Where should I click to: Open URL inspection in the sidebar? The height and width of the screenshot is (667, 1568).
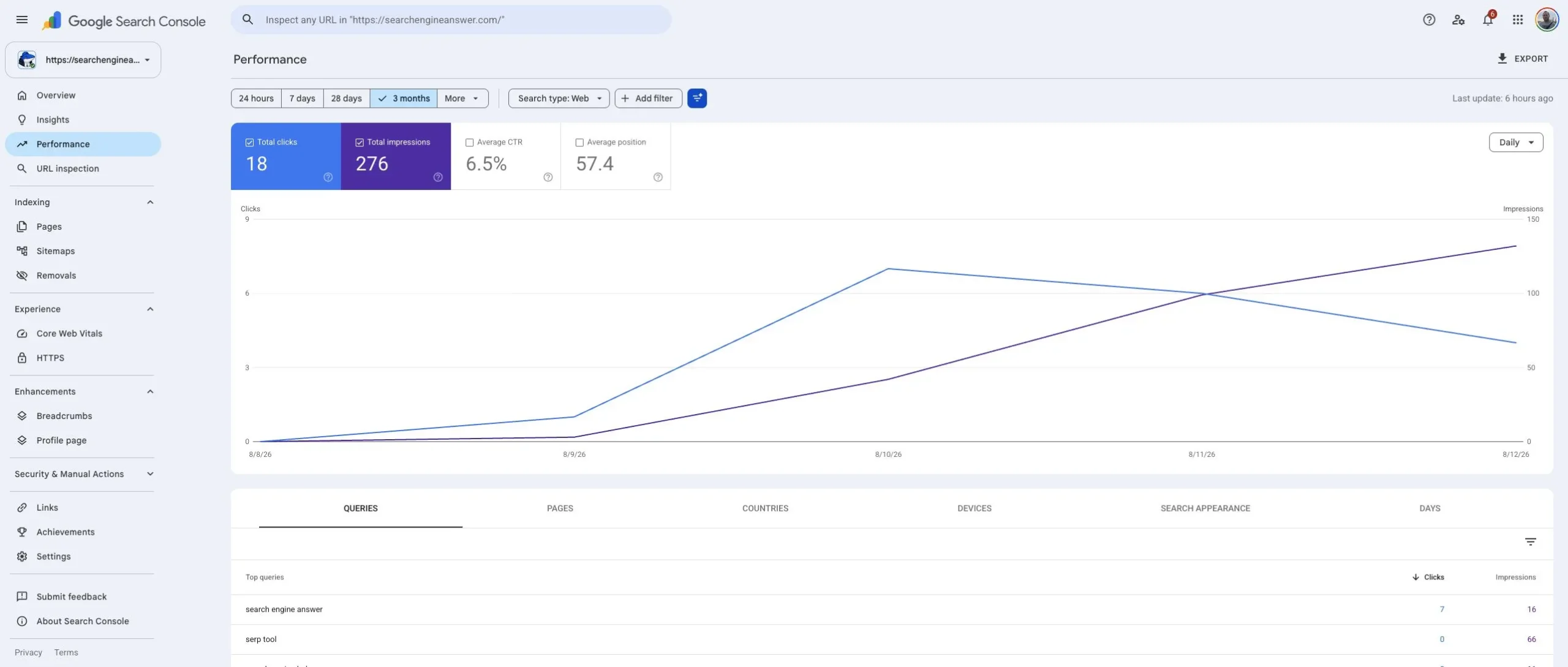tap(83, 168)
